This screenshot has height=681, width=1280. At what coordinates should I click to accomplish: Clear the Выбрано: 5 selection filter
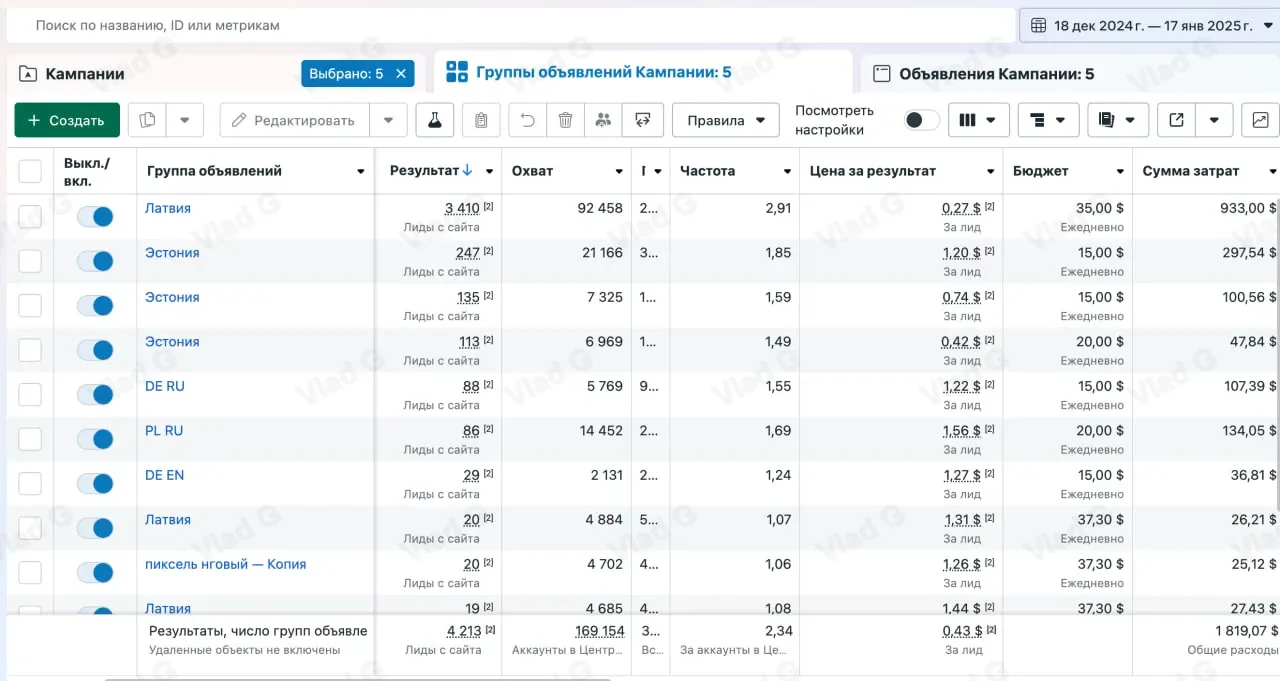tap(400, 73)
